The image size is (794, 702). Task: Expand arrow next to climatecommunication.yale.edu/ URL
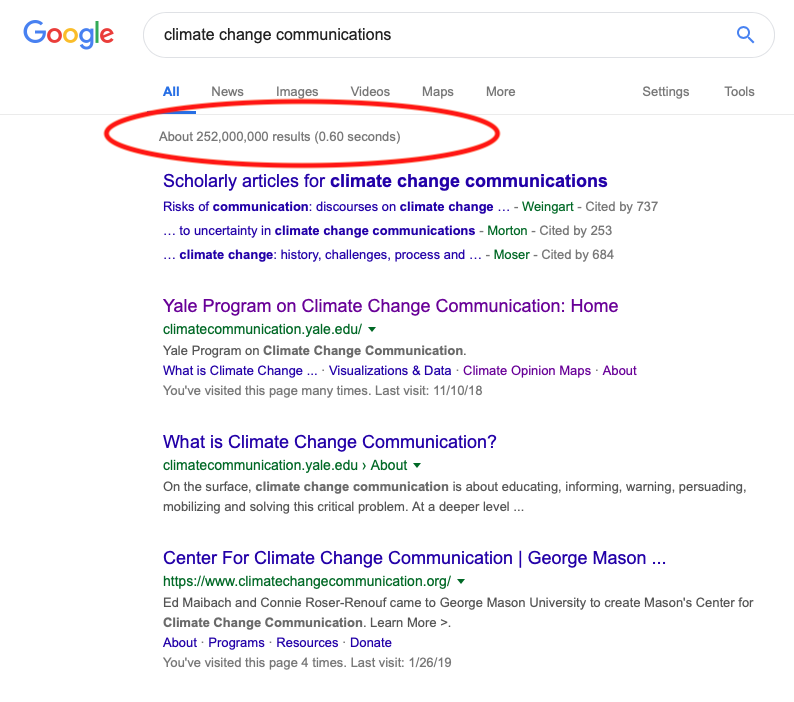372,329
